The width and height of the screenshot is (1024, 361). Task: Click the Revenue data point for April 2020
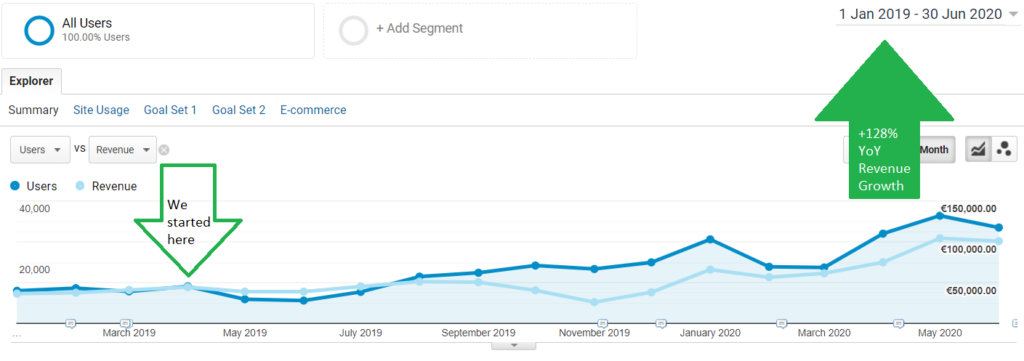click(x=882, y=262)
